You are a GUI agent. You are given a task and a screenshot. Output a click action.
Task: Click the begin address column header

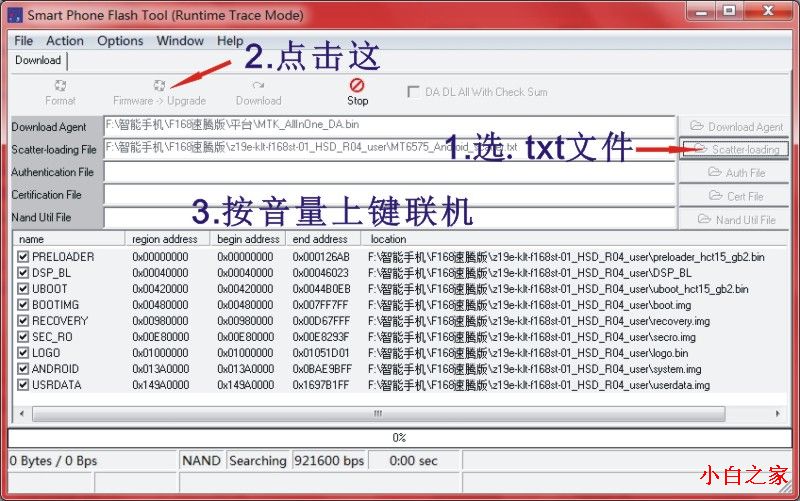(x=248, y=239)
